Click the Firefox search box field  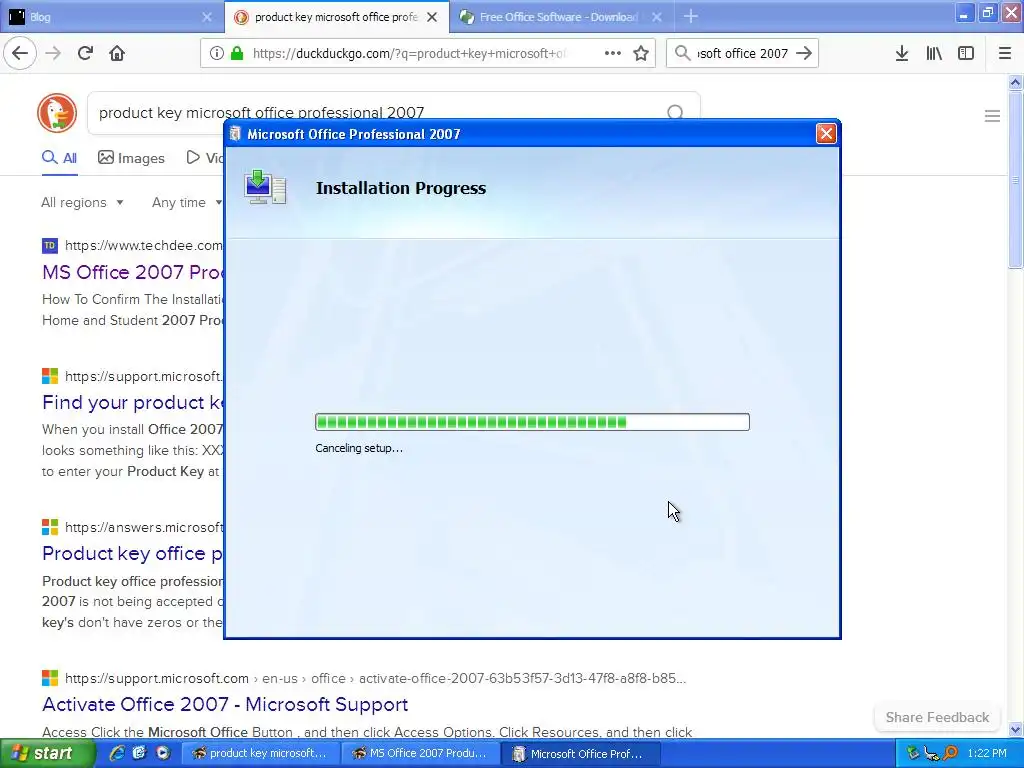(743, 53)
